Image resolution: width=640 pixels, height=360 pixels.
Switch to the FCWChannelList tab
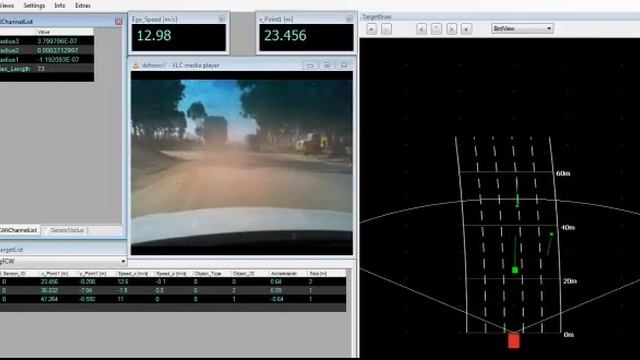pyautogui.click(x=19, y=230)
